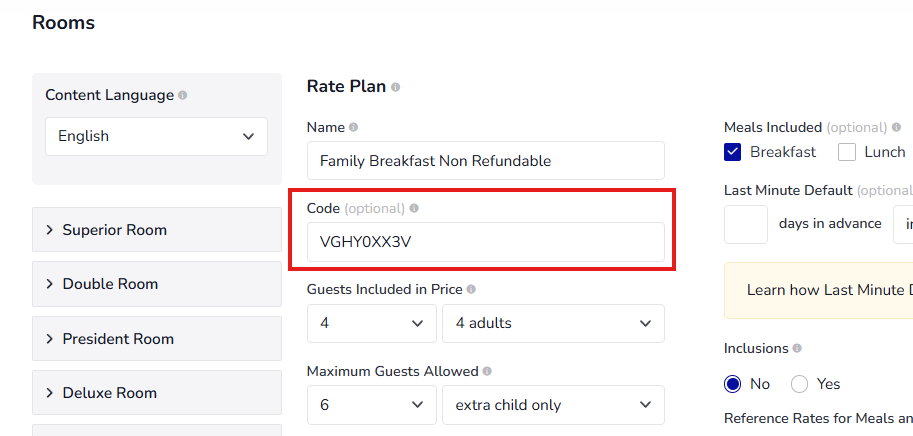
Task: Click info icon for Guests Included in Price
Action: (471, 290)
